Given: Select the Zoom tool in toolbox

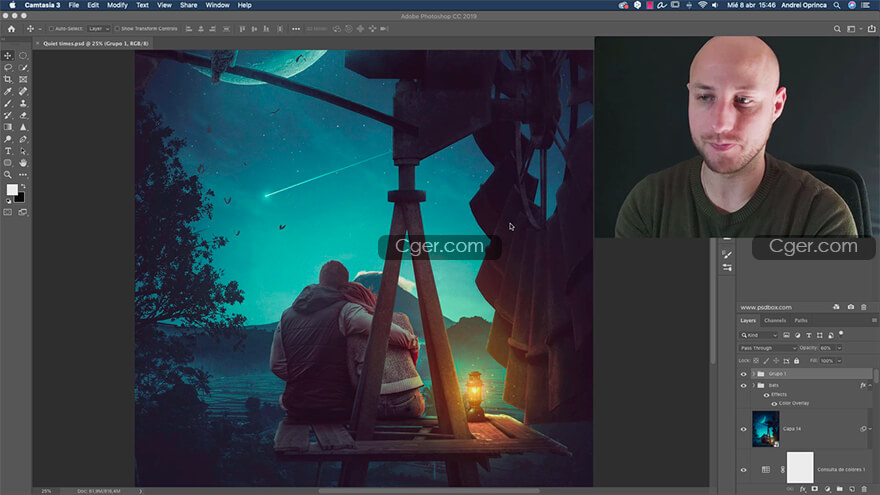Looking at the screenshot, I should (x=8, y=175).
